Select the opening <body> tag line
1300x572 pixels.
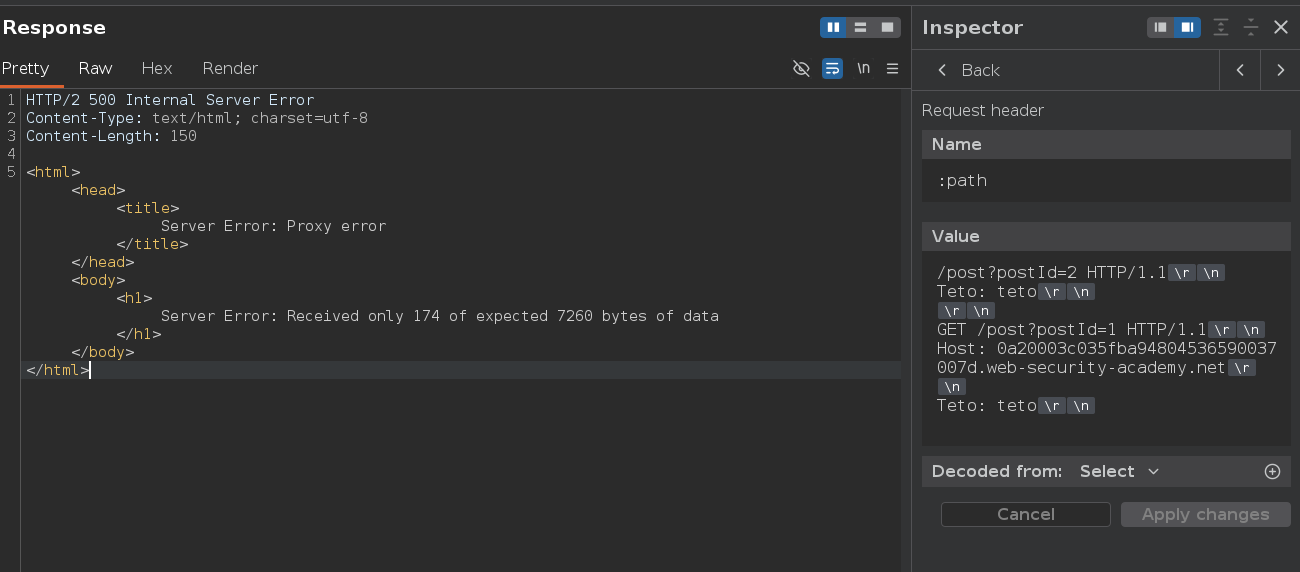tap(98, 280)
